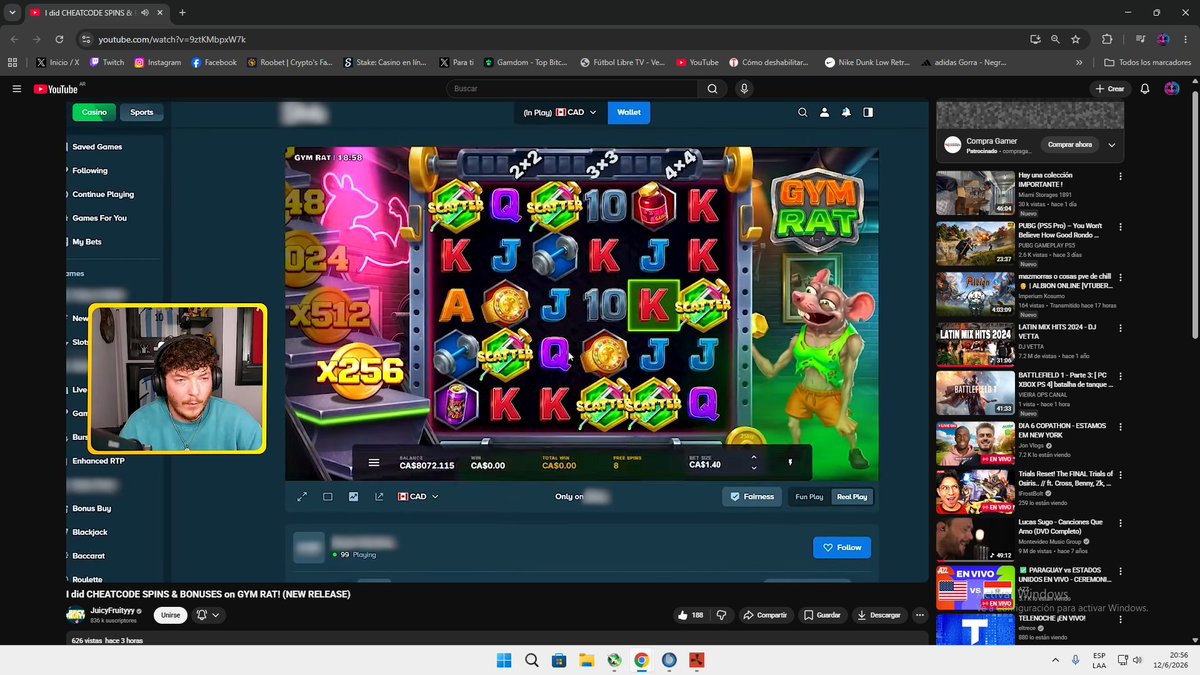Switch to Fun Play mode
This screenshot has width=1200, height=675.
[809, 496]
